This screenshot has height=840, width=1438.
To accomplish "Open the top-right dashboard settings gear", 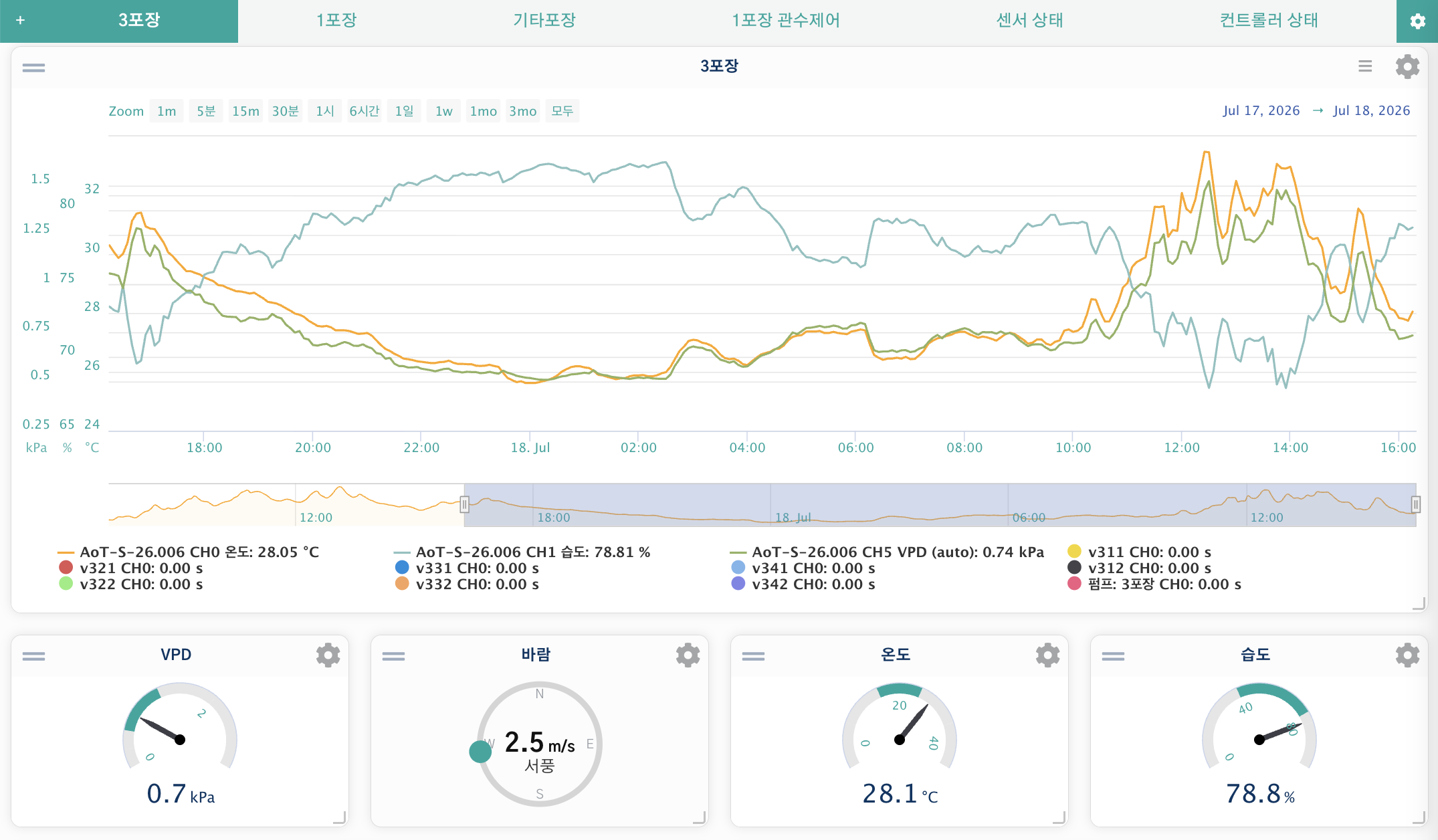I will coord(1417,21).
